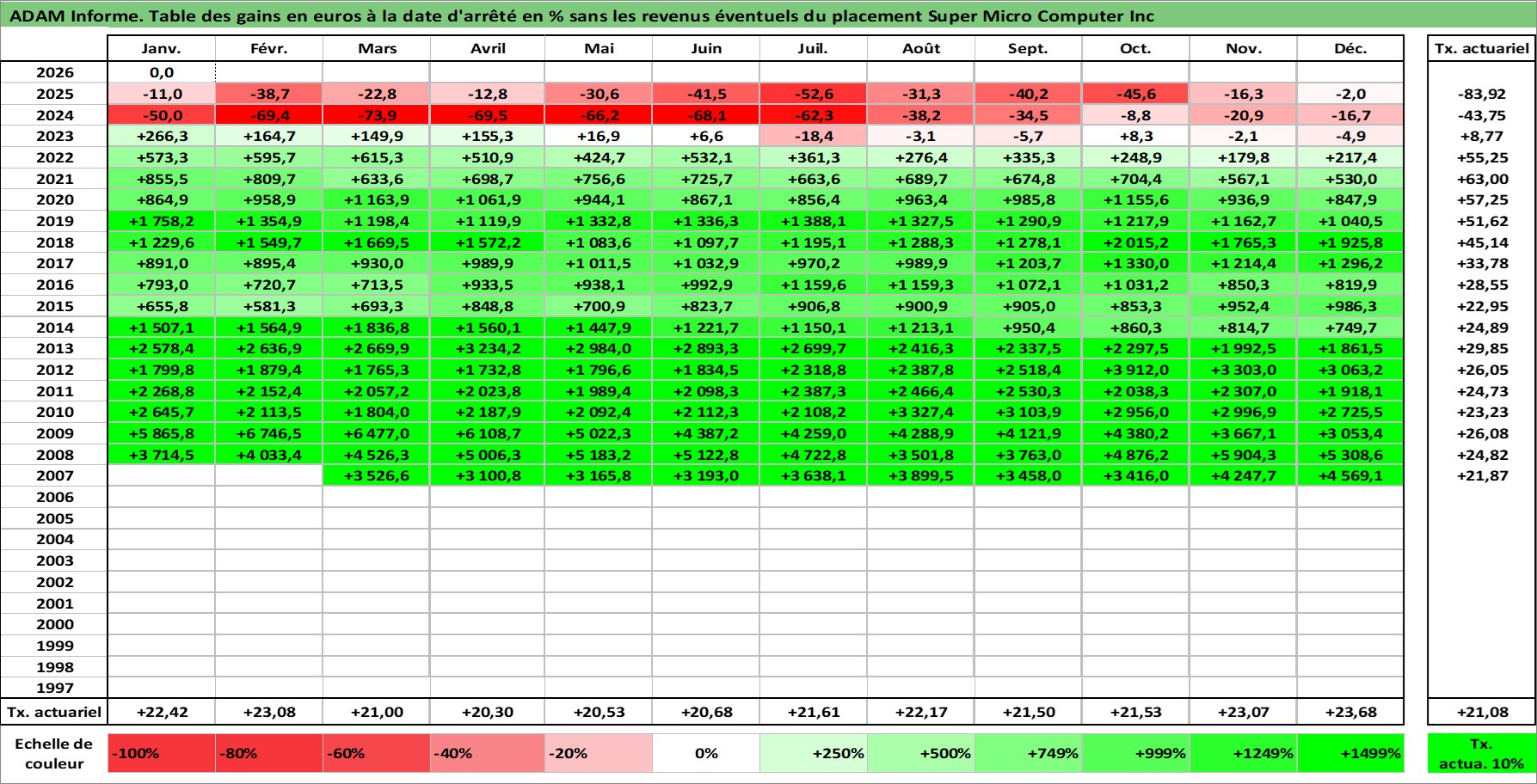Select the Févr. column header
Viewport: 1537px width, 784px height.
(x=269, y=49)
